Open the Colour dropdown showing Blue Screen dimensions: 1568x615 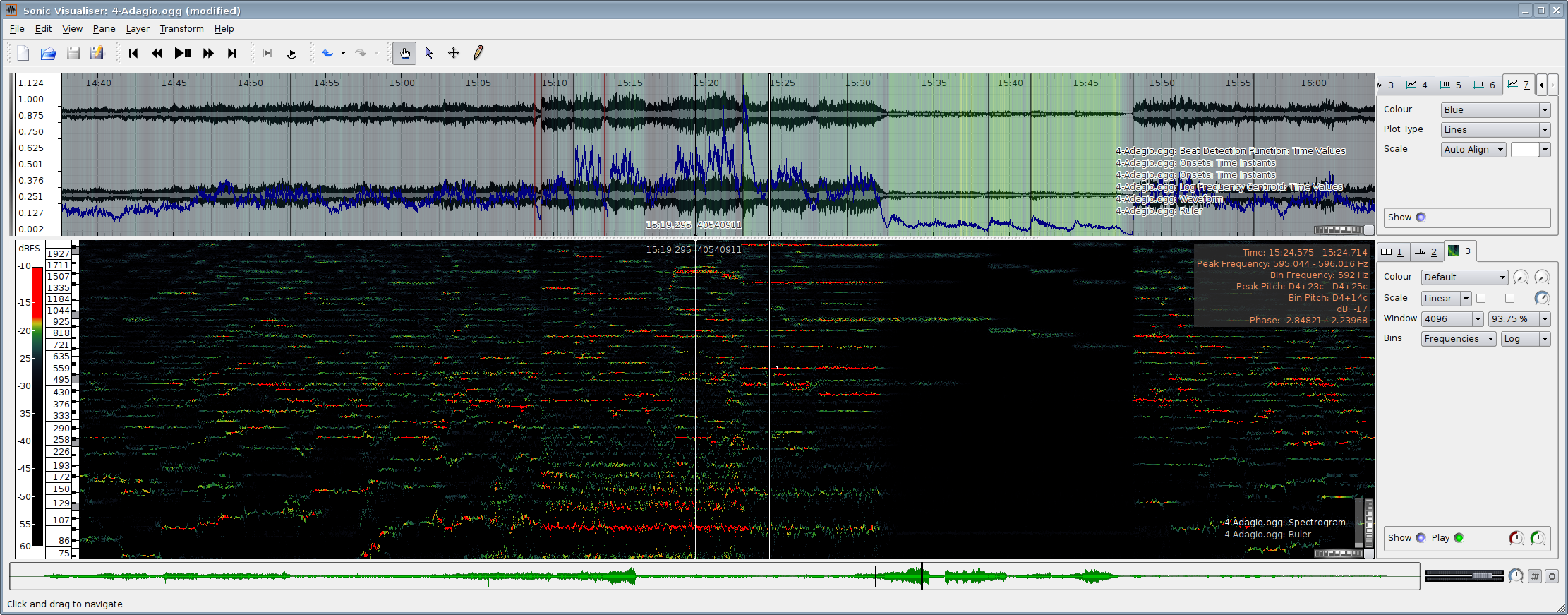(x=1495, y=110)
